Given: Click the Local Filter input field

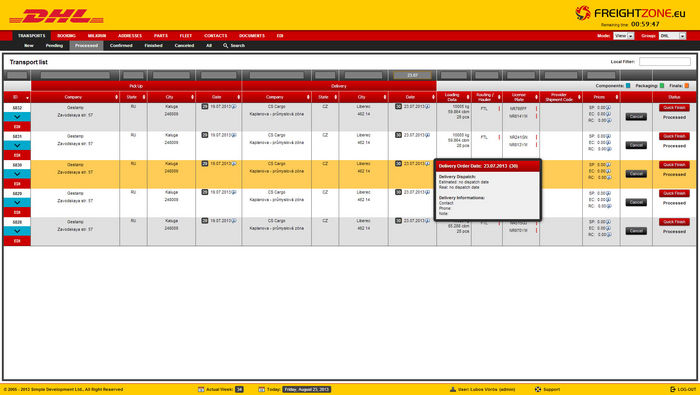Looking at the screenshot, I should coord(665,62).
